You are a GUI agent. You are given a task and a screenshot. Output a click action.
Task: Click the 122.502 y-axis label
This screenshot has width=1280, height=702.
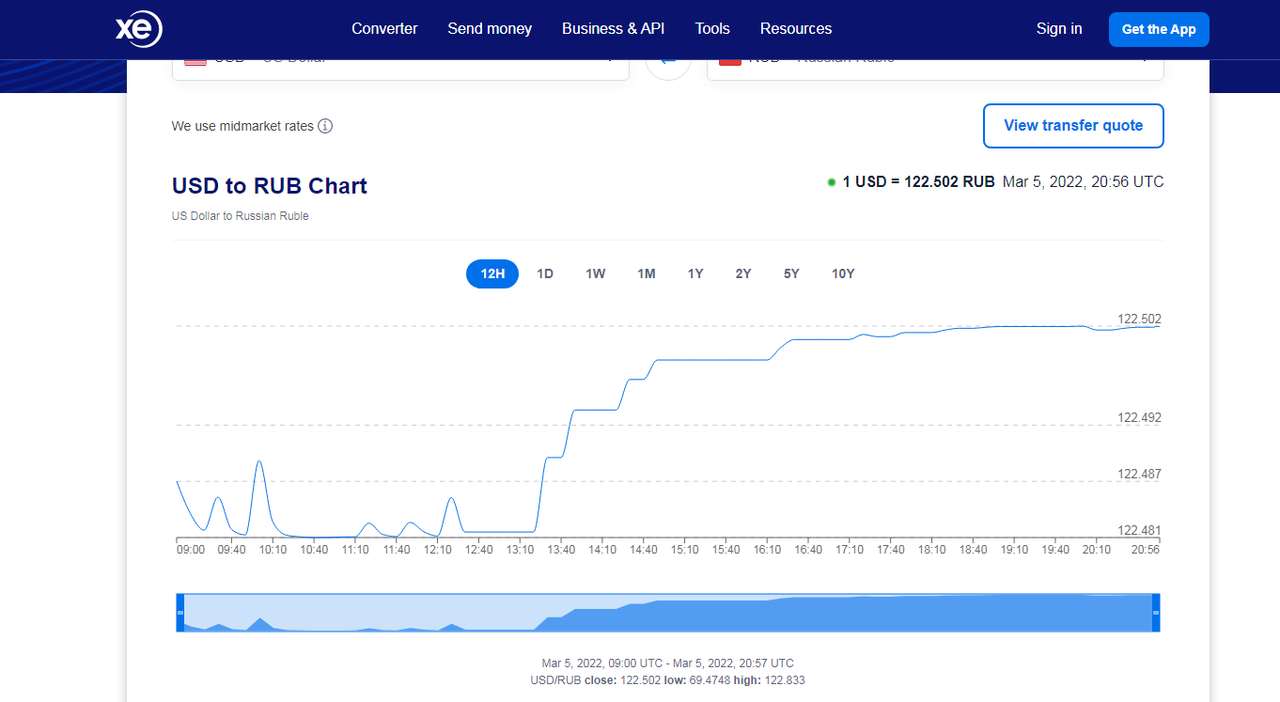coord(1139,319)
